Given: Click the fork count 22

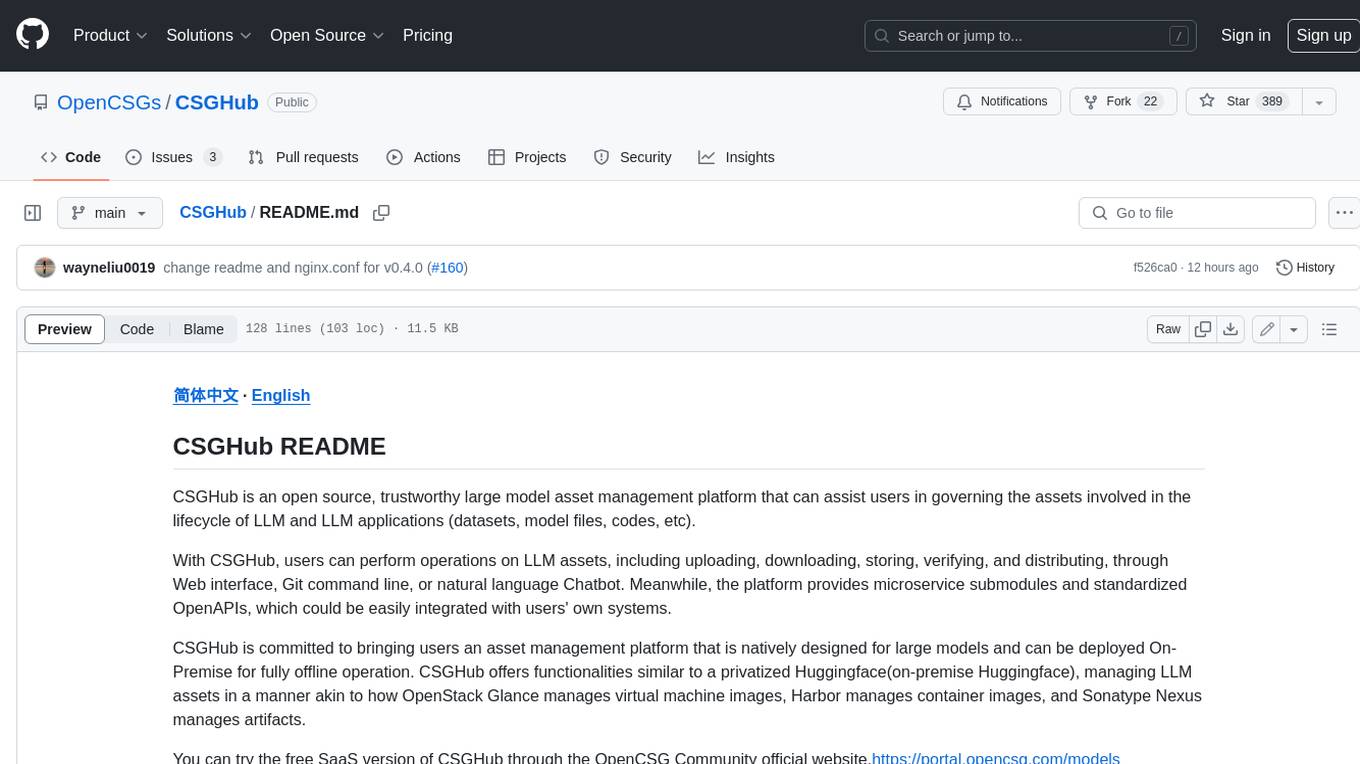Looking at the screenshot, I should (1150, 102).
